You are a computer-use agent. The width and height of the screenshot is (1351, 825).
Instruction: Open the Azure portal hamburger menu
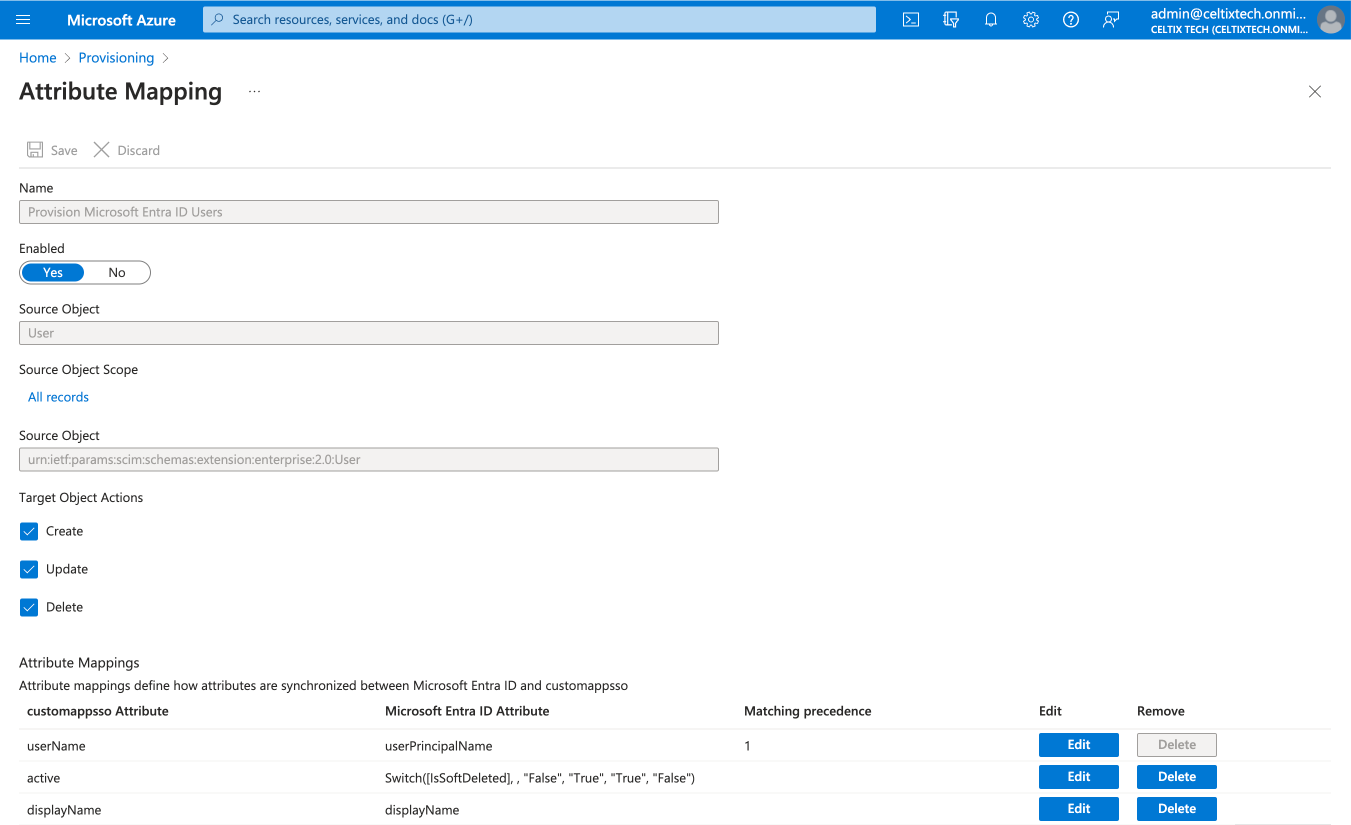(x=24, y=20)
